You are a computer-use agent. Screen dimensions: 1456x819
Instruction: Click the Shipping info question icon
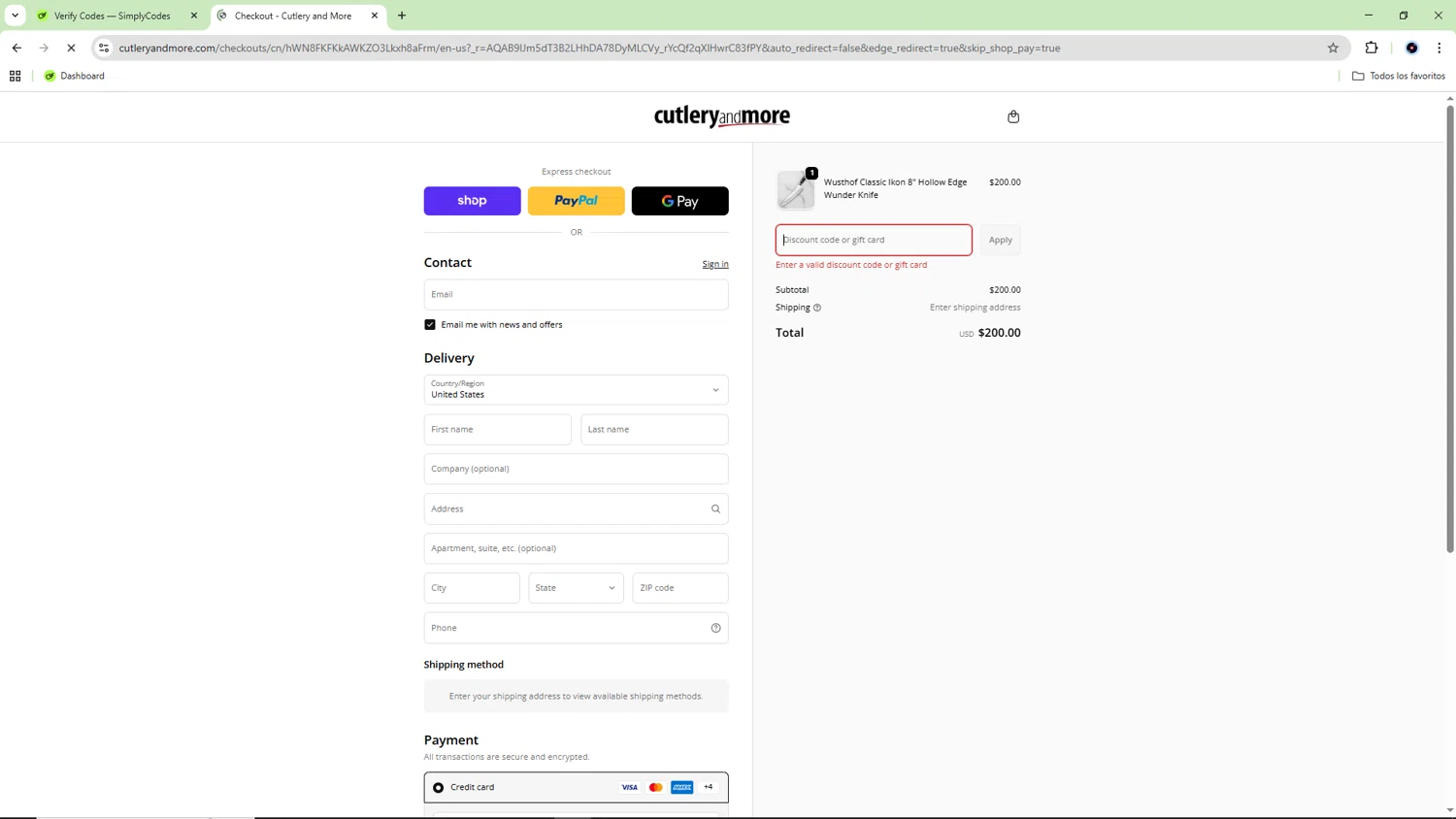pos(817,308)
